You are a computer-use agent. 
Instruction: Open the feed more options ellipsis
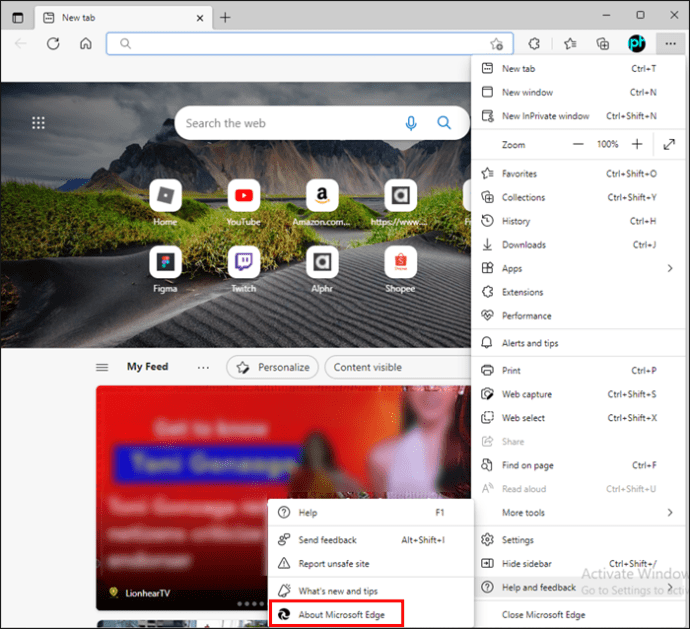[x=203, y=368]
